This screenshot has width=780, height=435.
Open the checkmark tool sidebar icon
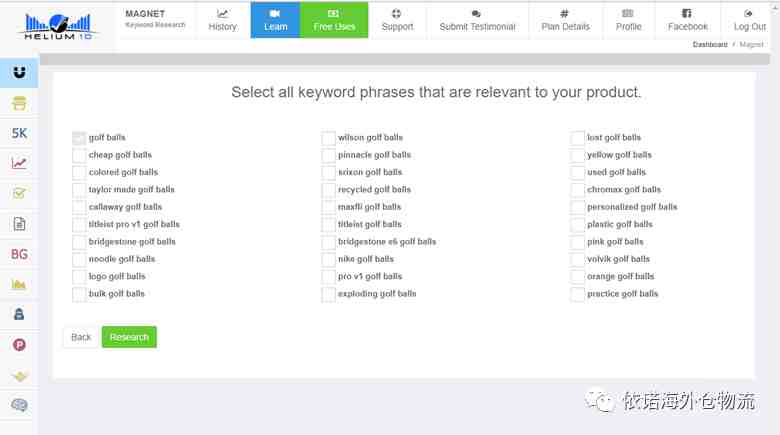(19, 194)
